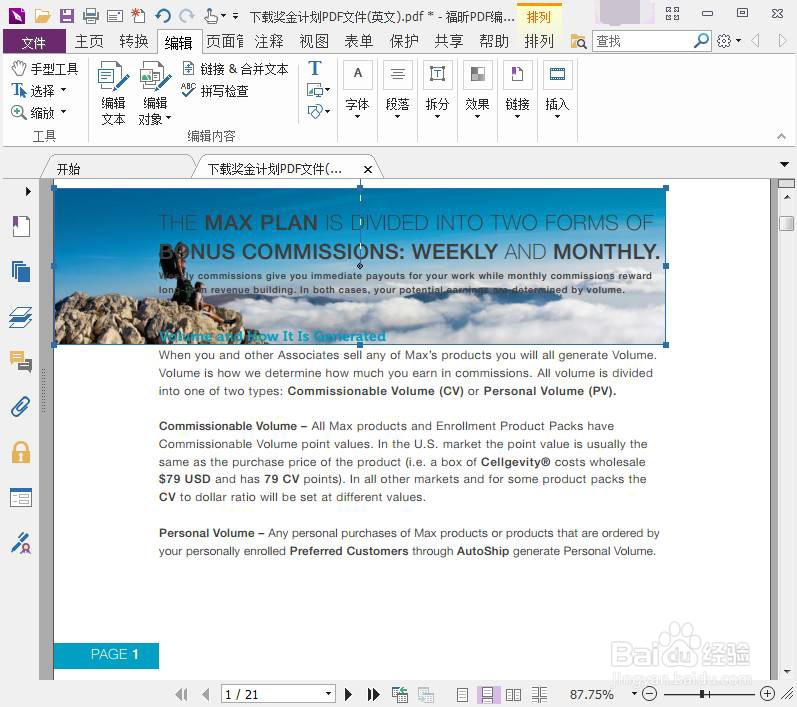797x707 pixels.
Task: Select continuous facing view mode
Action: (x=539, y=694)
